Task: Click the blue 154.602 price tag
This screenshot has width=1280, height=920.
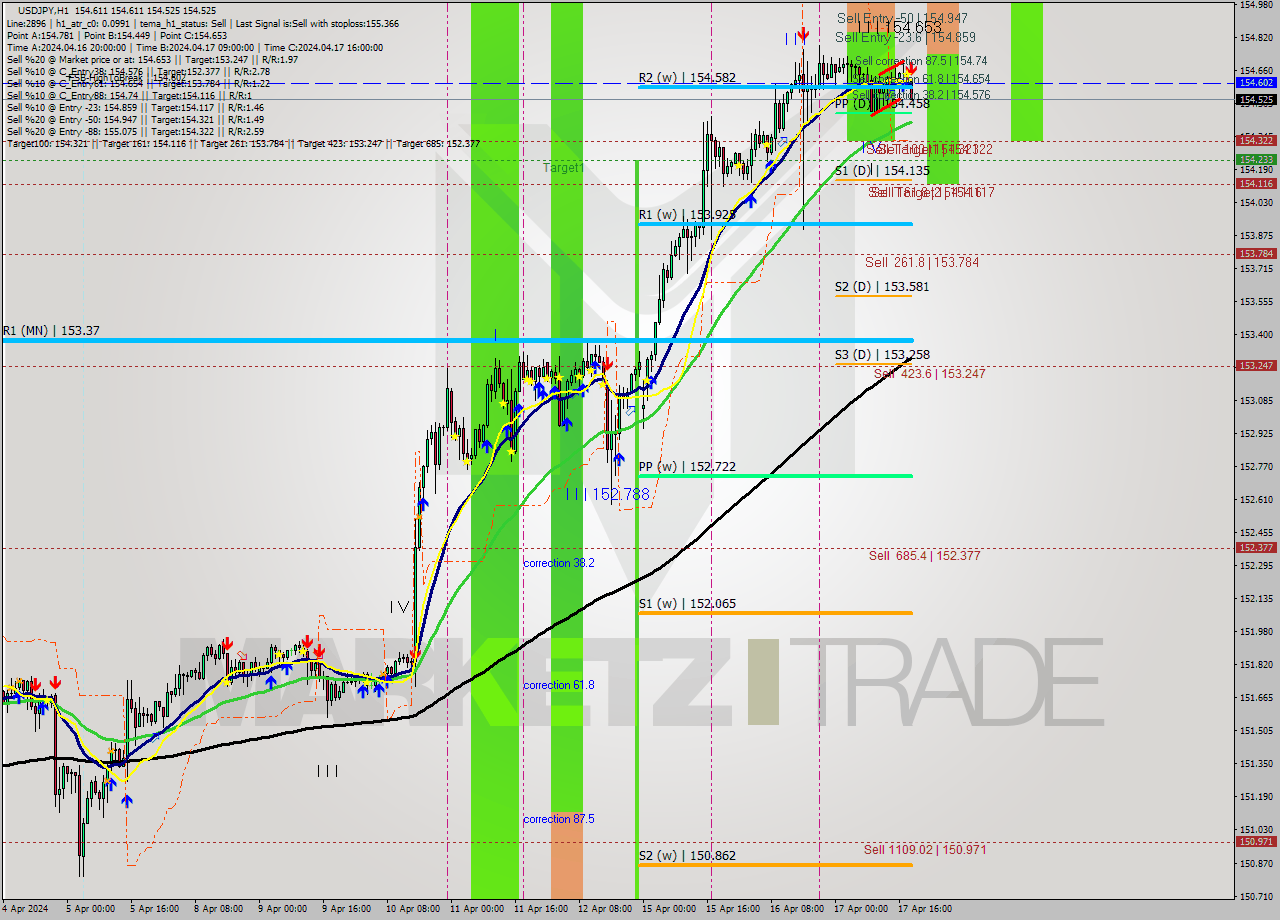Action: click(x=1256, y=83)
